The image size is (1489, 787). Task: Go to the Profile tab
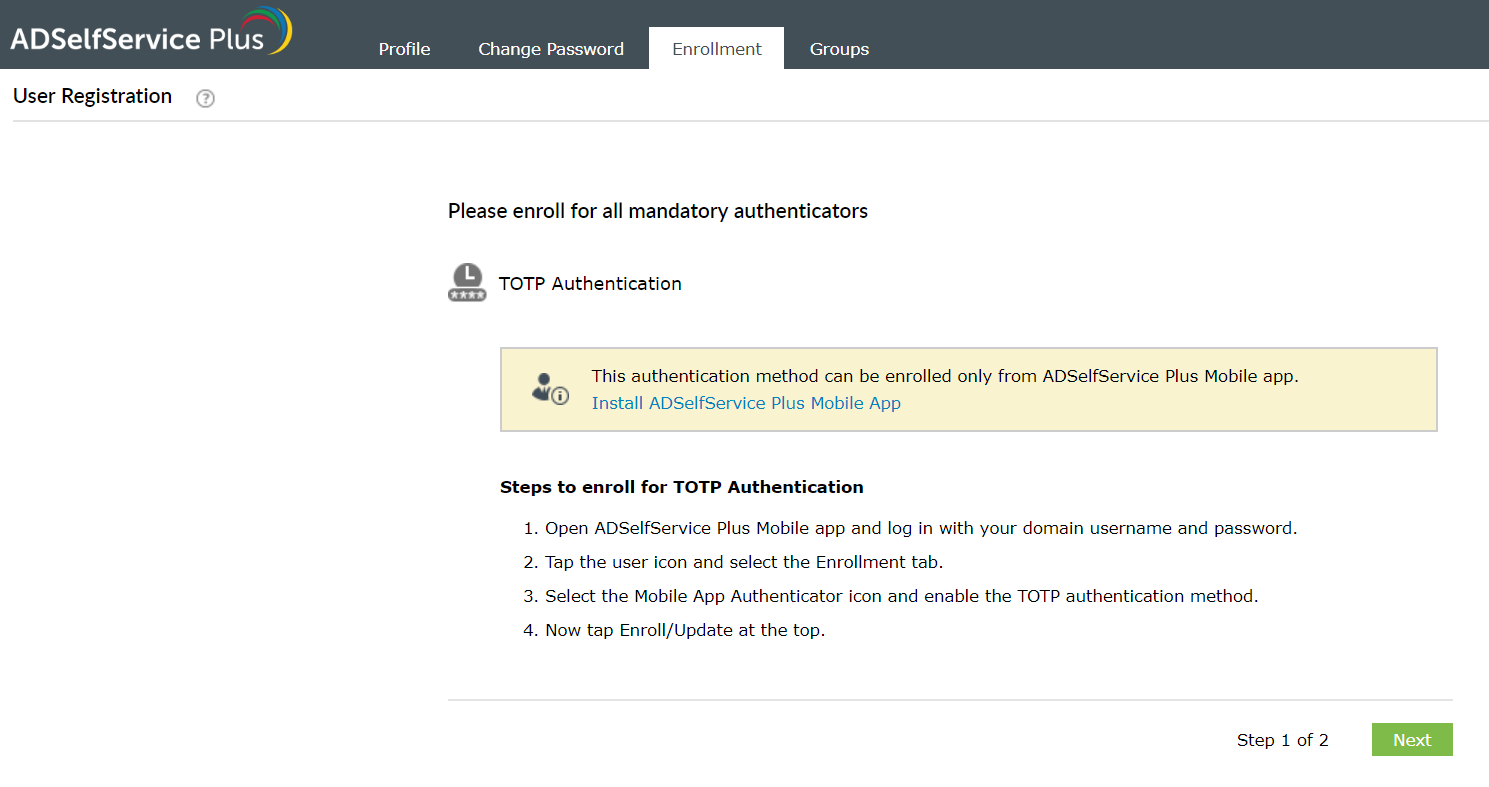(x=404, y=48)
